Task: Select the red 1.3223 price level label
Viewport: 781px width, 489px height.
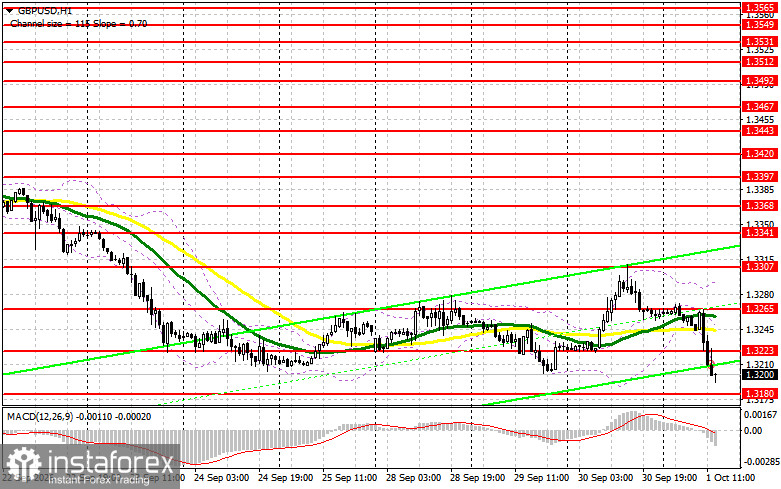Action: [759, 351]
